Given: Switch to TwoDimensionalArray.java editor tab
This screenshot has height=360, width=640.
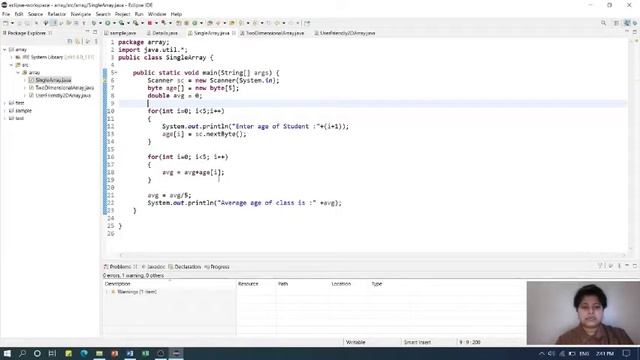Looking at the screenshot, I should coord(272,33).
